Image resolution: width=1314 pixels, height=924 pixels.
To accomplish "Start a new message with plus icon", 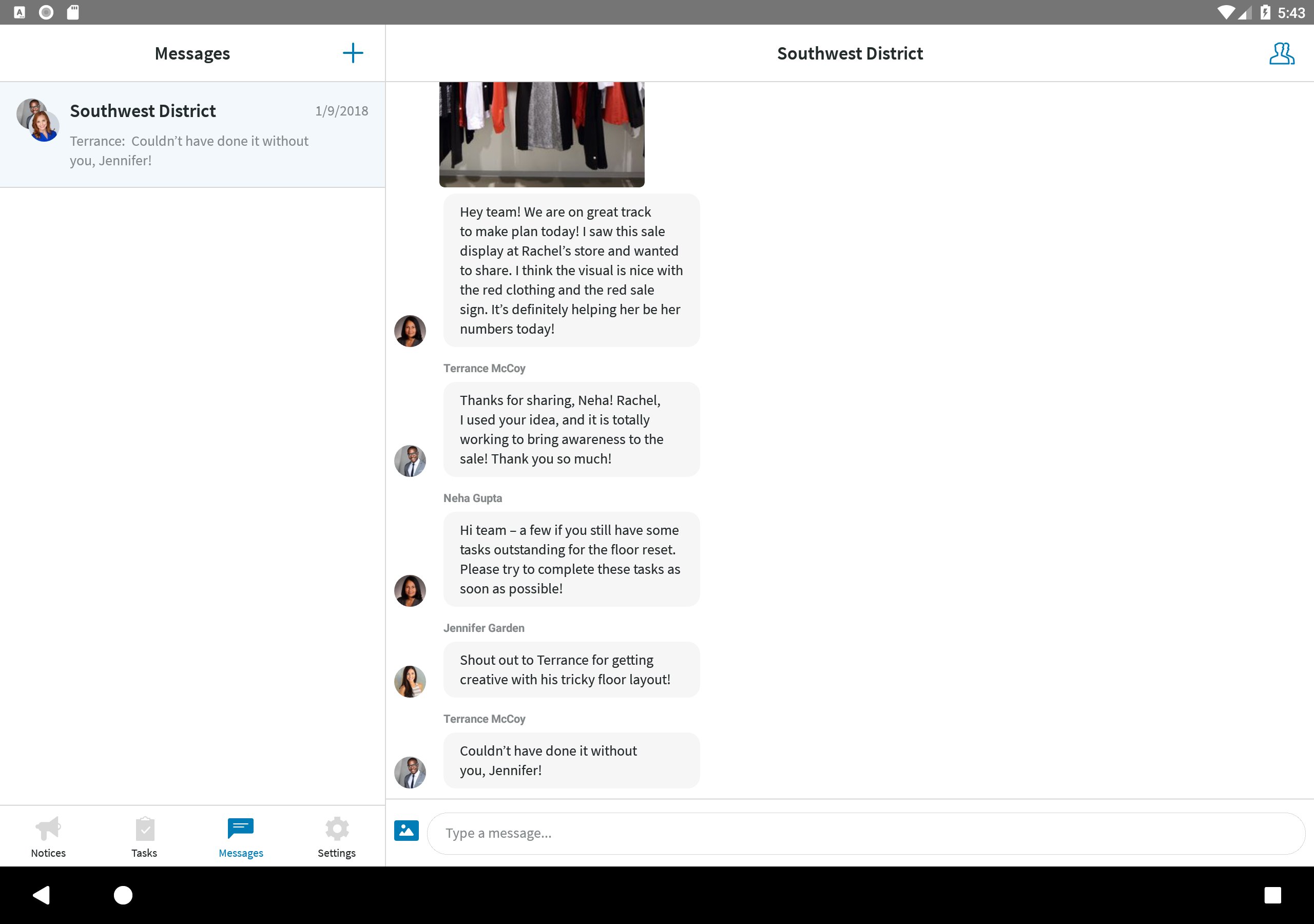I will 353,53.
